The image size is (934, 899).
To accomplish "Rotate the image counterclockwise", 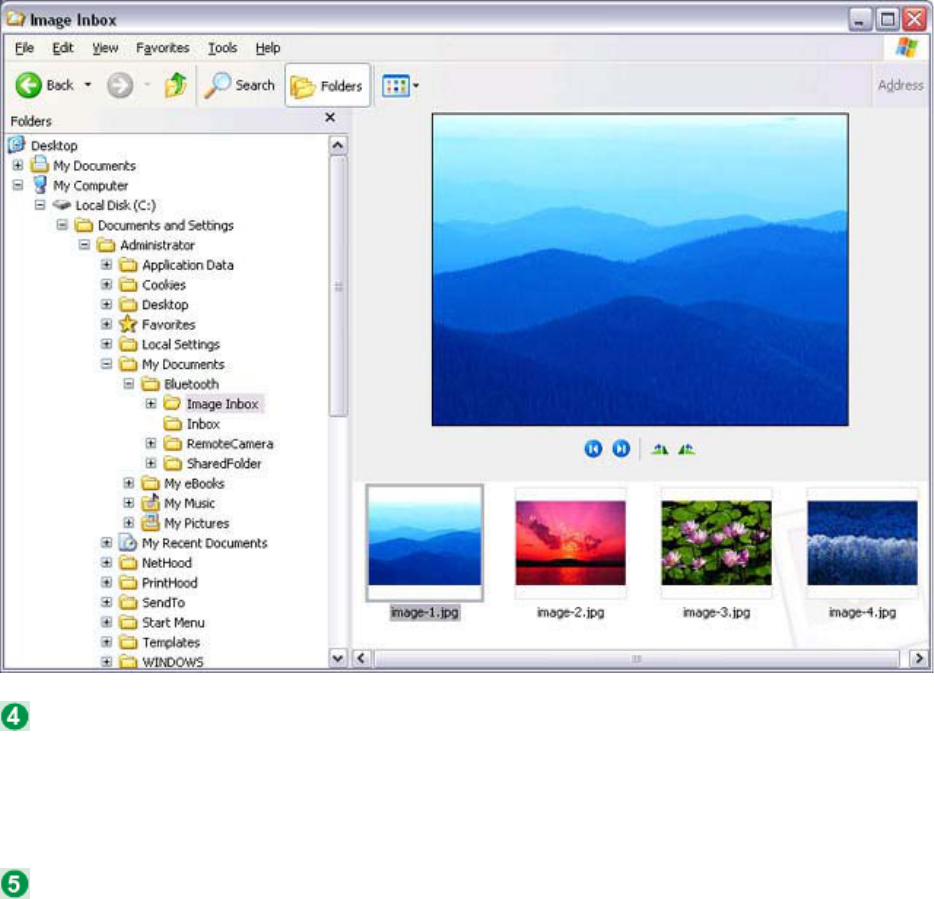I will tap(687, 449).
